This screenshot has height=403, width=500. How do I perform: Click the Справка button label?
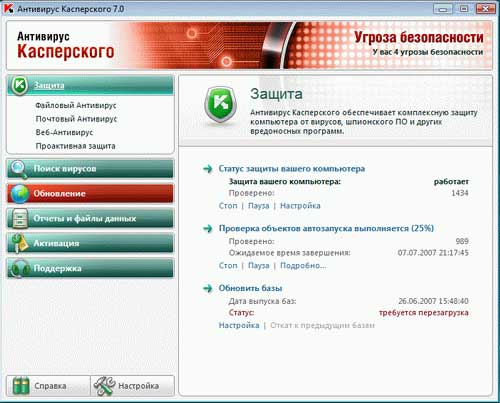click(x=50, y=386)
